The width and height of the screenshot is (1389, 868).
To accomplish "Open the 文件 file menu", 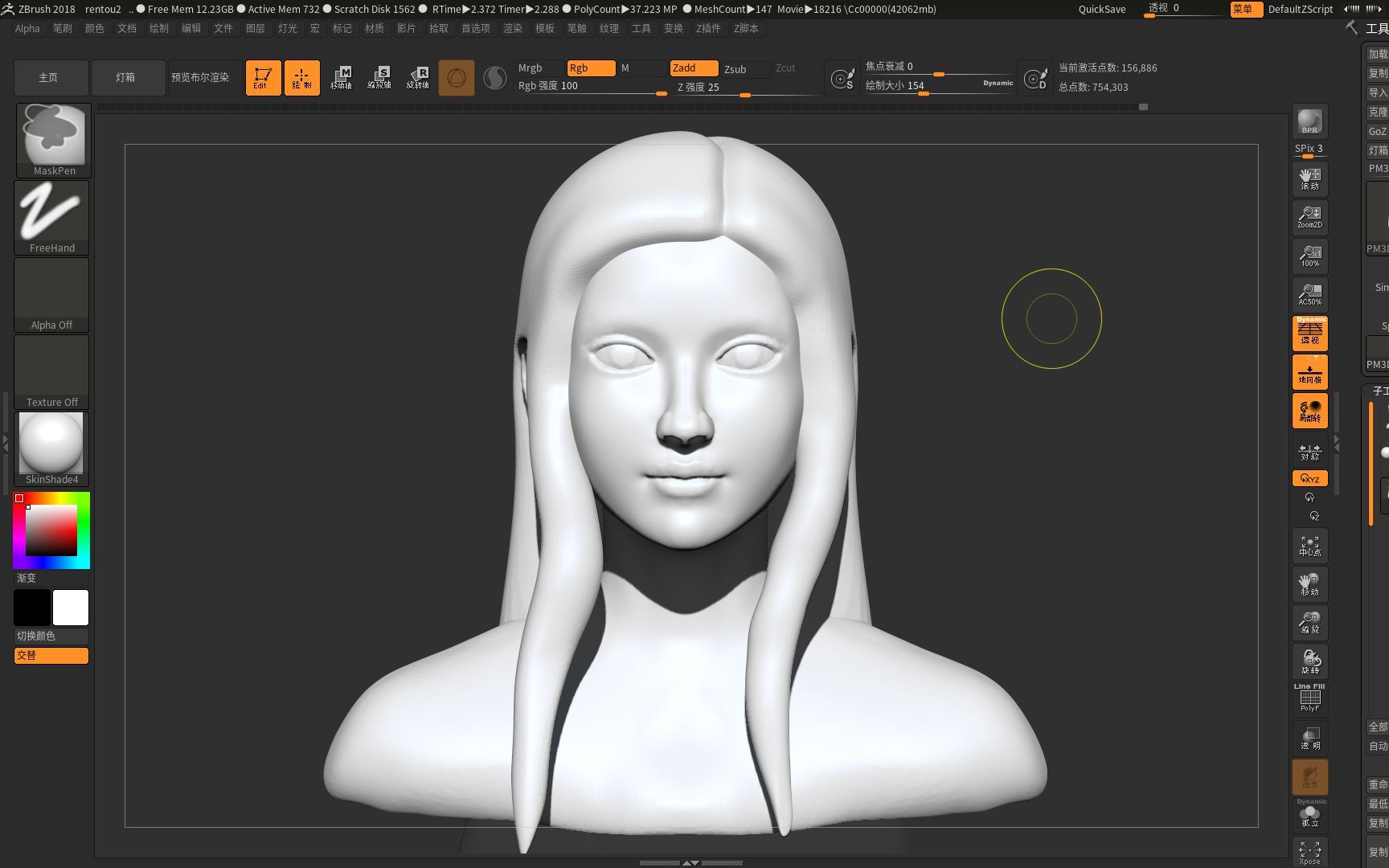I will [223, 28].
